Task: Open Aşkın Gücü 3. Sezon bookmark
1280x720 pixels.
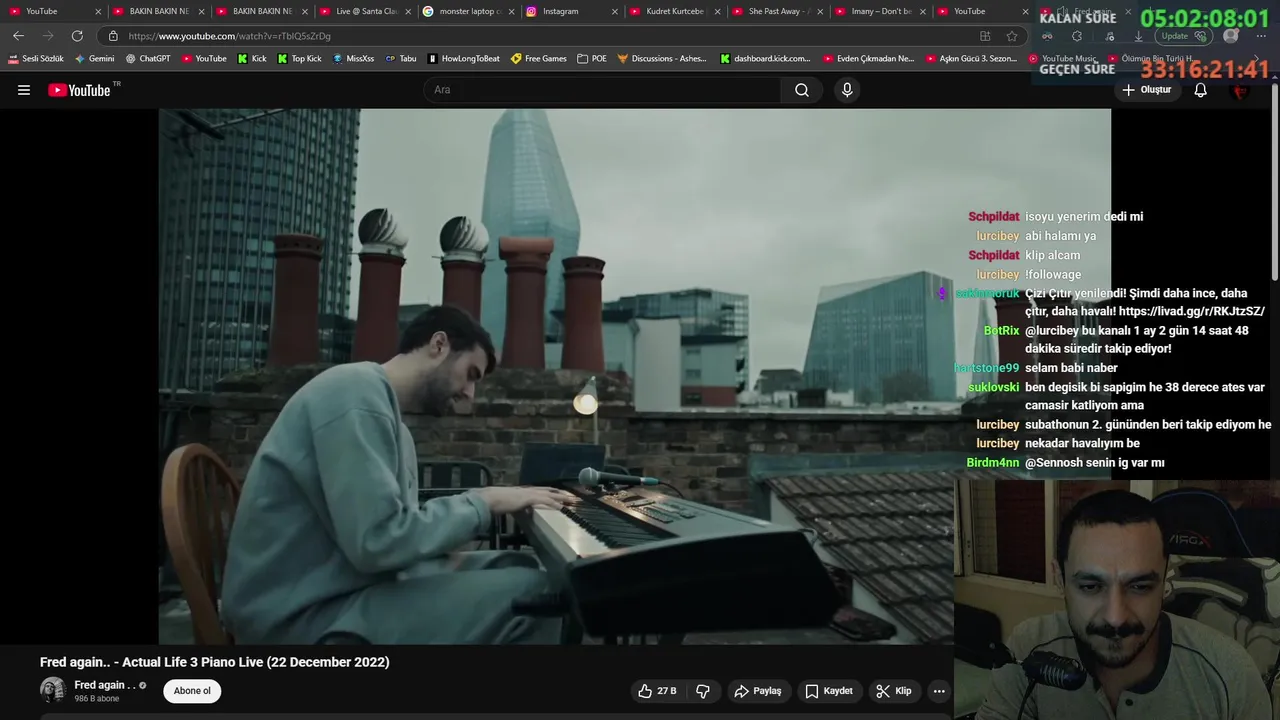Action: 970,59
